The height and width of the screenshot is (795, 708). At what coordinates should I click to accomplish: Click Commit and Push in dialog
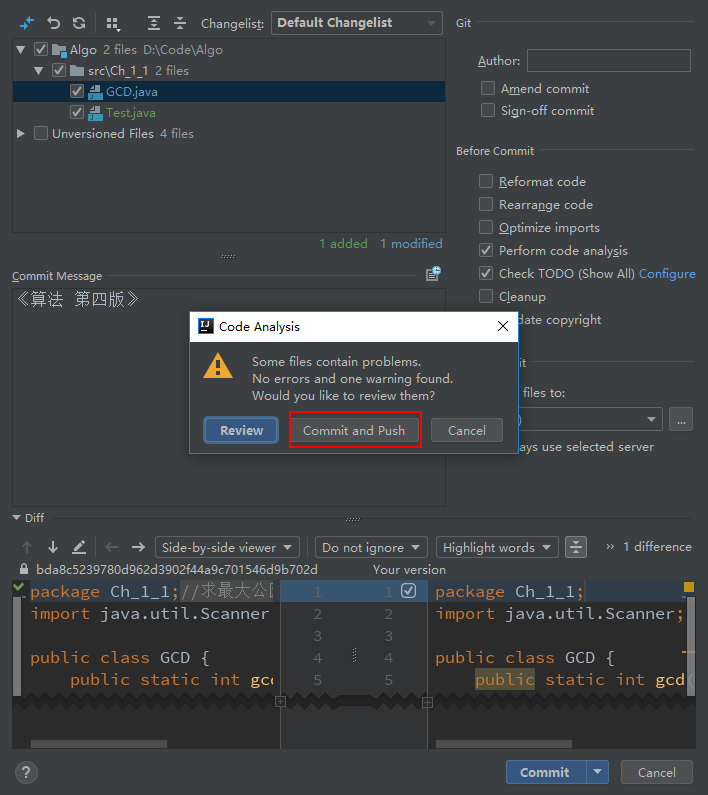pos(354,430)
